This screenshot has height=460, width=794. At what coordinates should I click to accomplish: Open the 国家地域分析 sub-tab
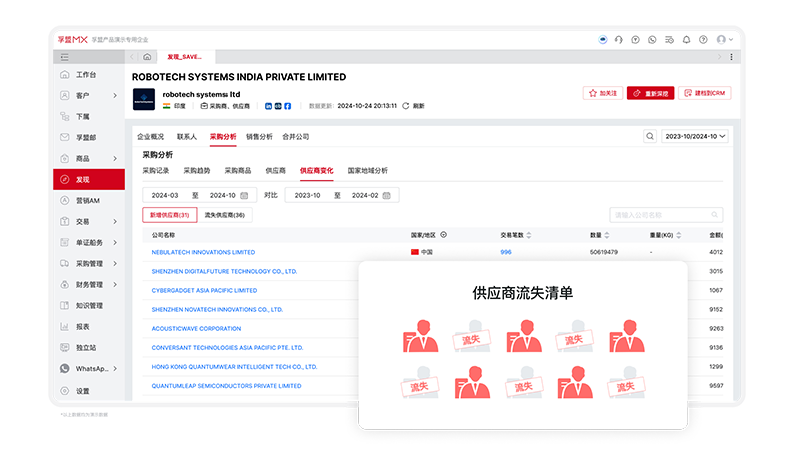[367, 171]
